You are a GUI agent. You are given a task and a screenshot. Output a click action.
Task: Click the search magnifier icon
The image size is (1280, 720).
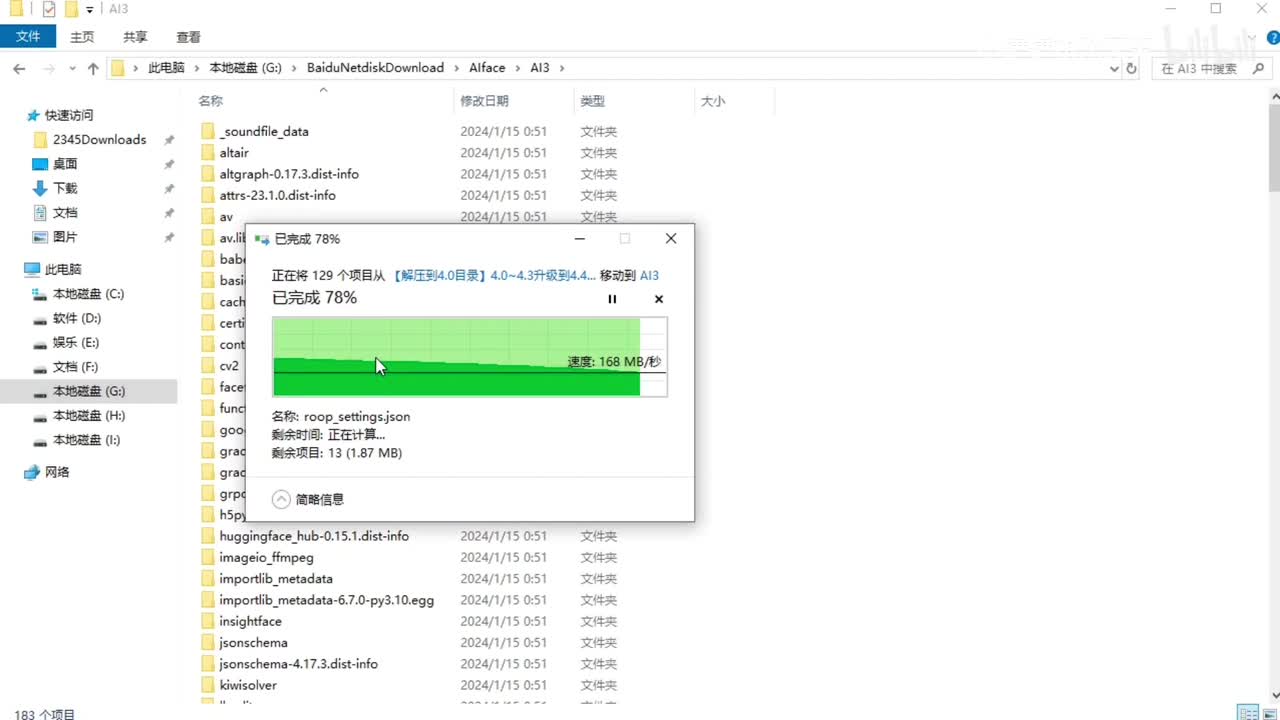pyautogui.click(x=1256, y=68)
